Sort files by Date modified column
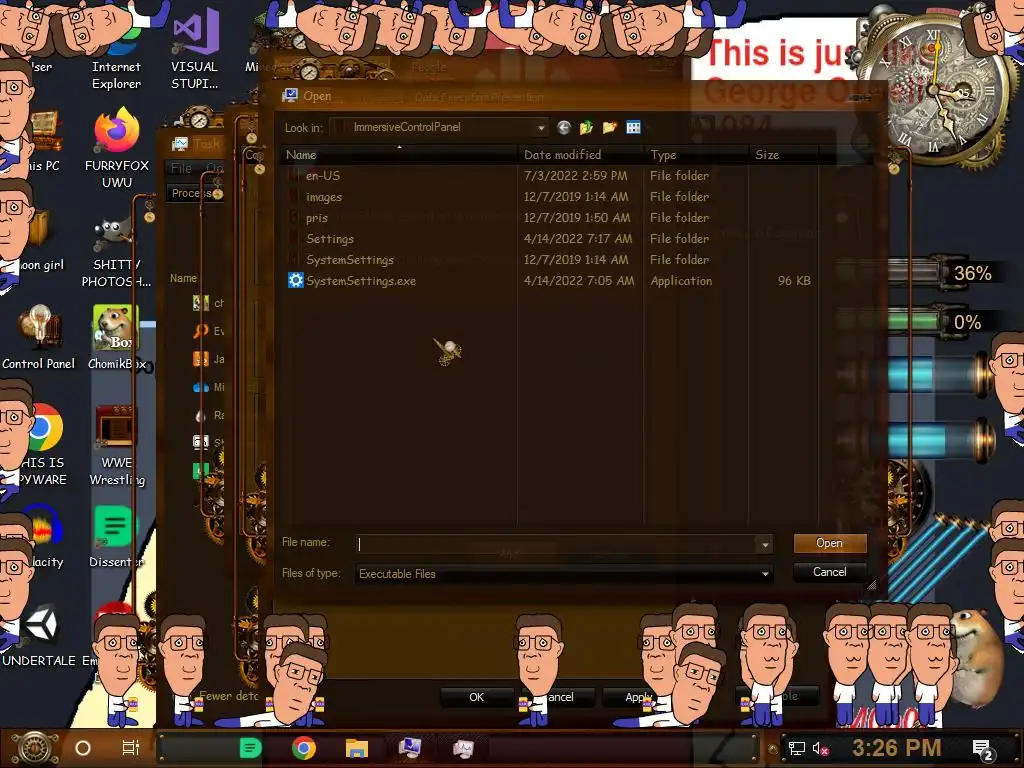This screenshot has width=1024, height=768. [x=581, y=155]
